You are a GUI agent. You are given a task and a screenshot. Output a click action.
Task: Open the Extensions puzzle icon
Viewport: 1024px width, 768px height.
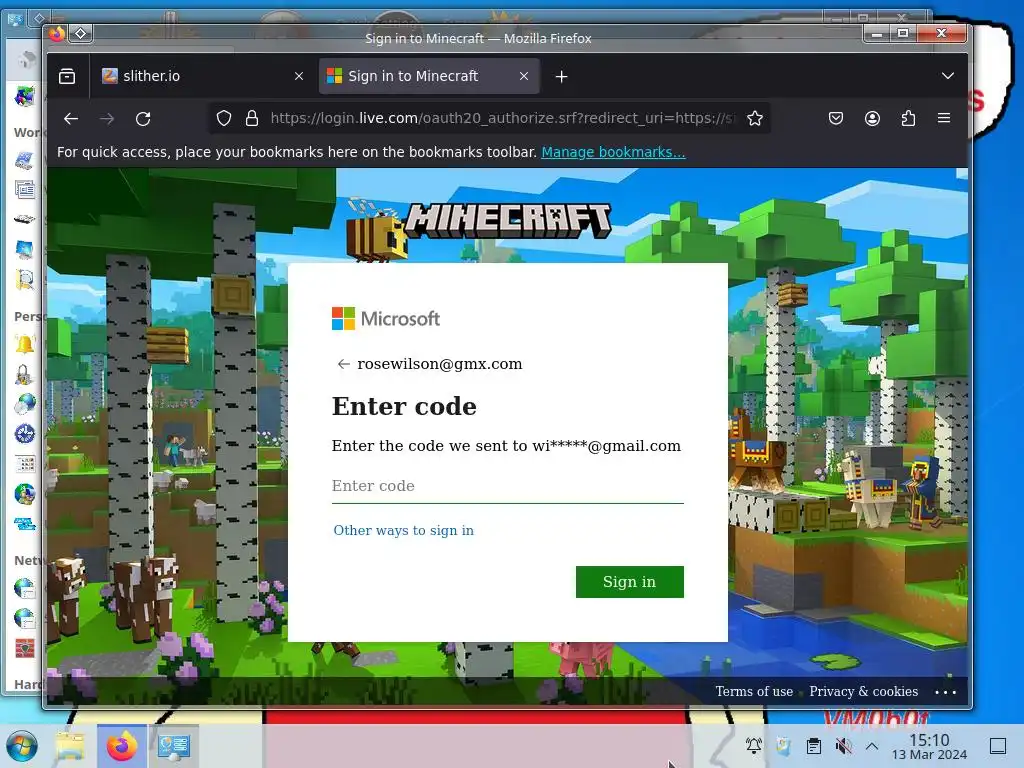pyautogui.click(x=908, y=118)
